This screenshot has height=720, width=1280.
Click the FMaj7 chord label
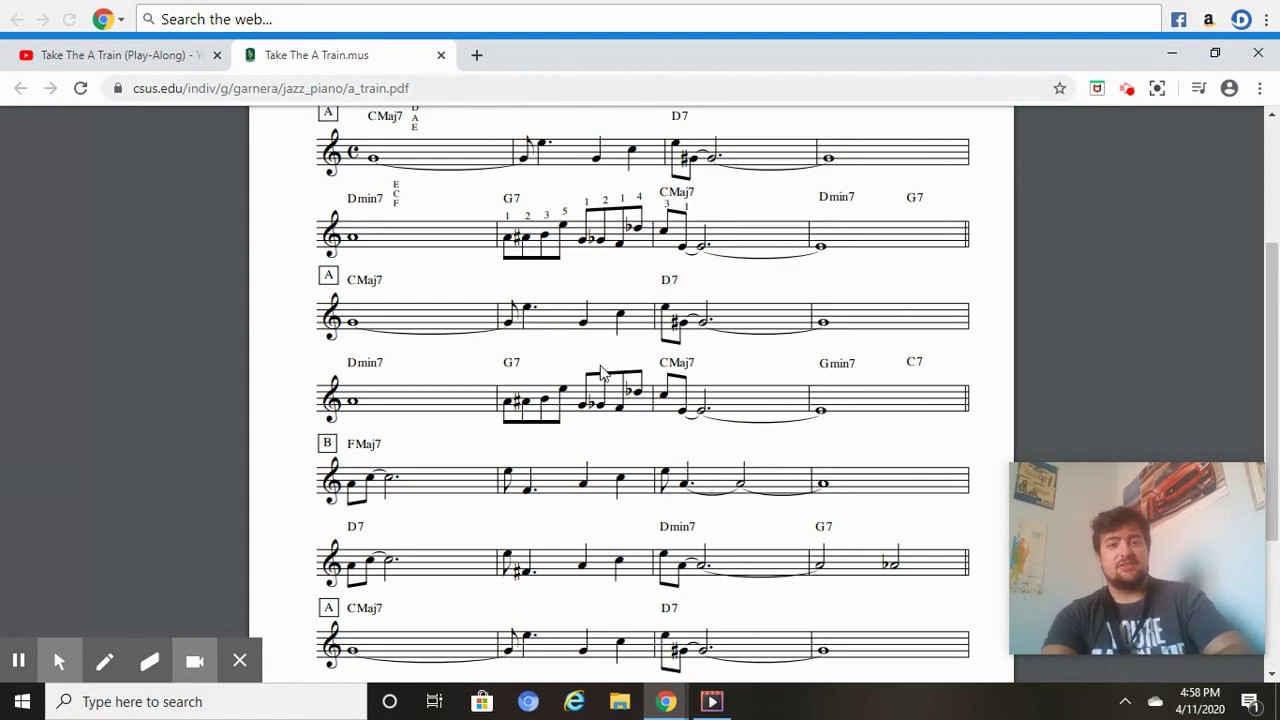coord(364,444)
